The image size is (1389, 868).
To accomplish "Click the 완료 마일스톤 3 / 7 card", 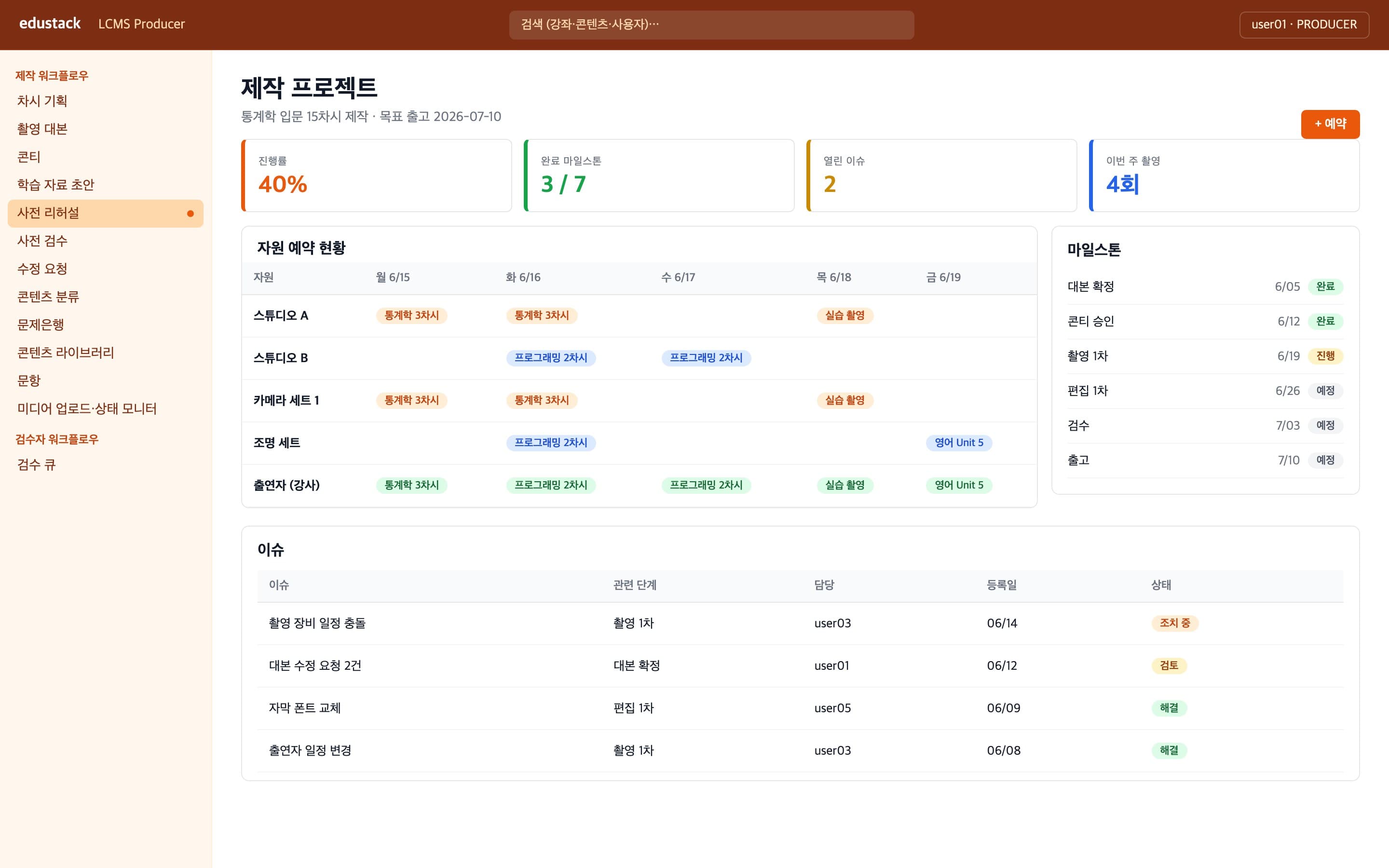I will [x=659, y=176].
